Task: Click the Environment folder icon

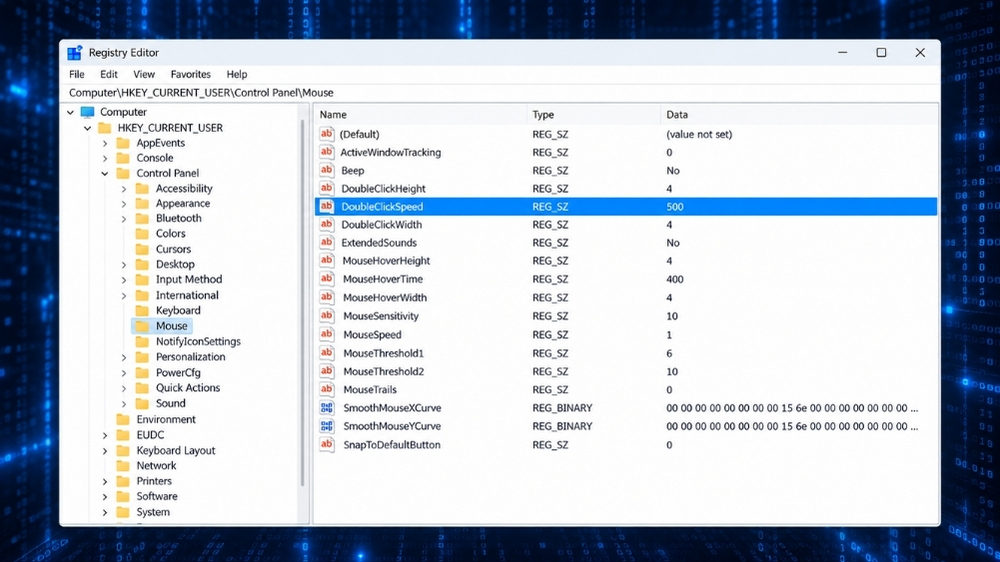Action: (x=123, y=420)
